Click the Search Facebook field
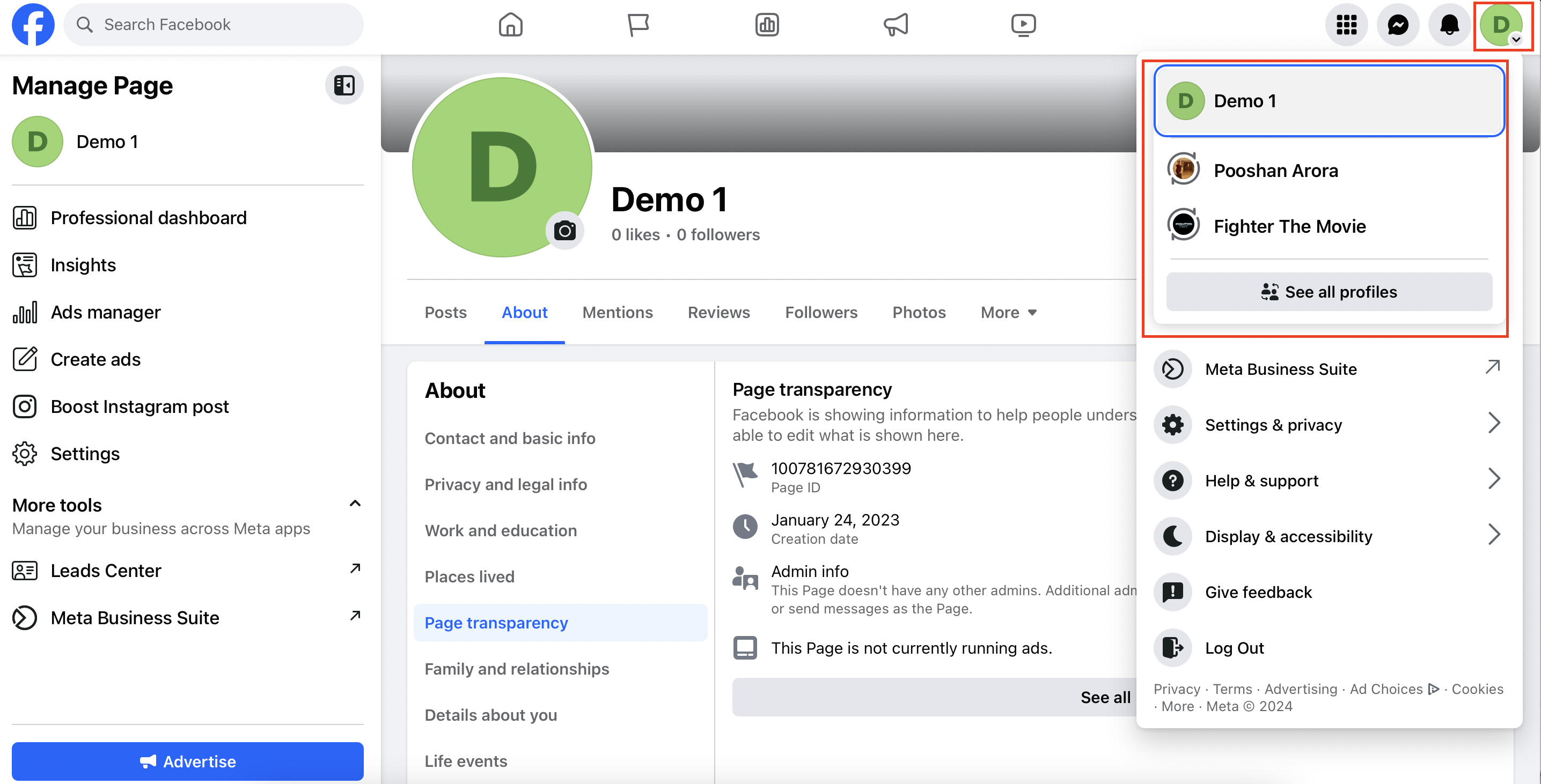The height and width of the screenshot is (784, 1541). tap(213, 25)
